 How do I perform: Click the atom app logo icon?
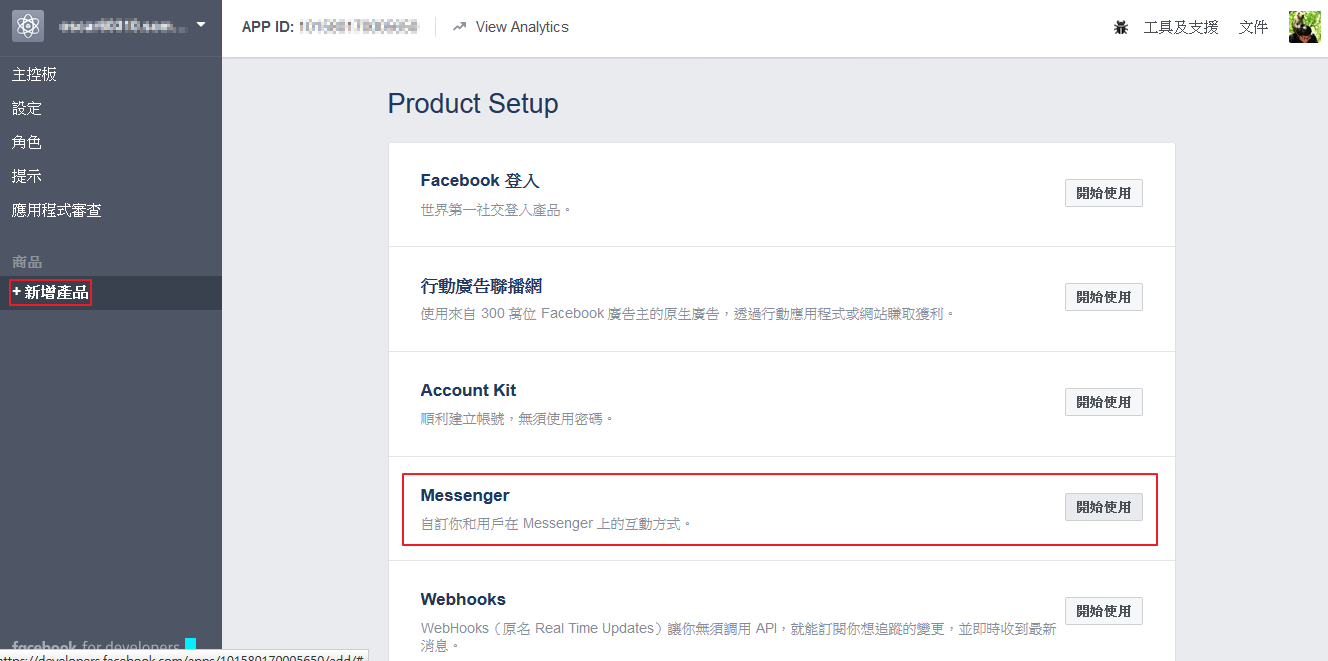pos(28,26)
